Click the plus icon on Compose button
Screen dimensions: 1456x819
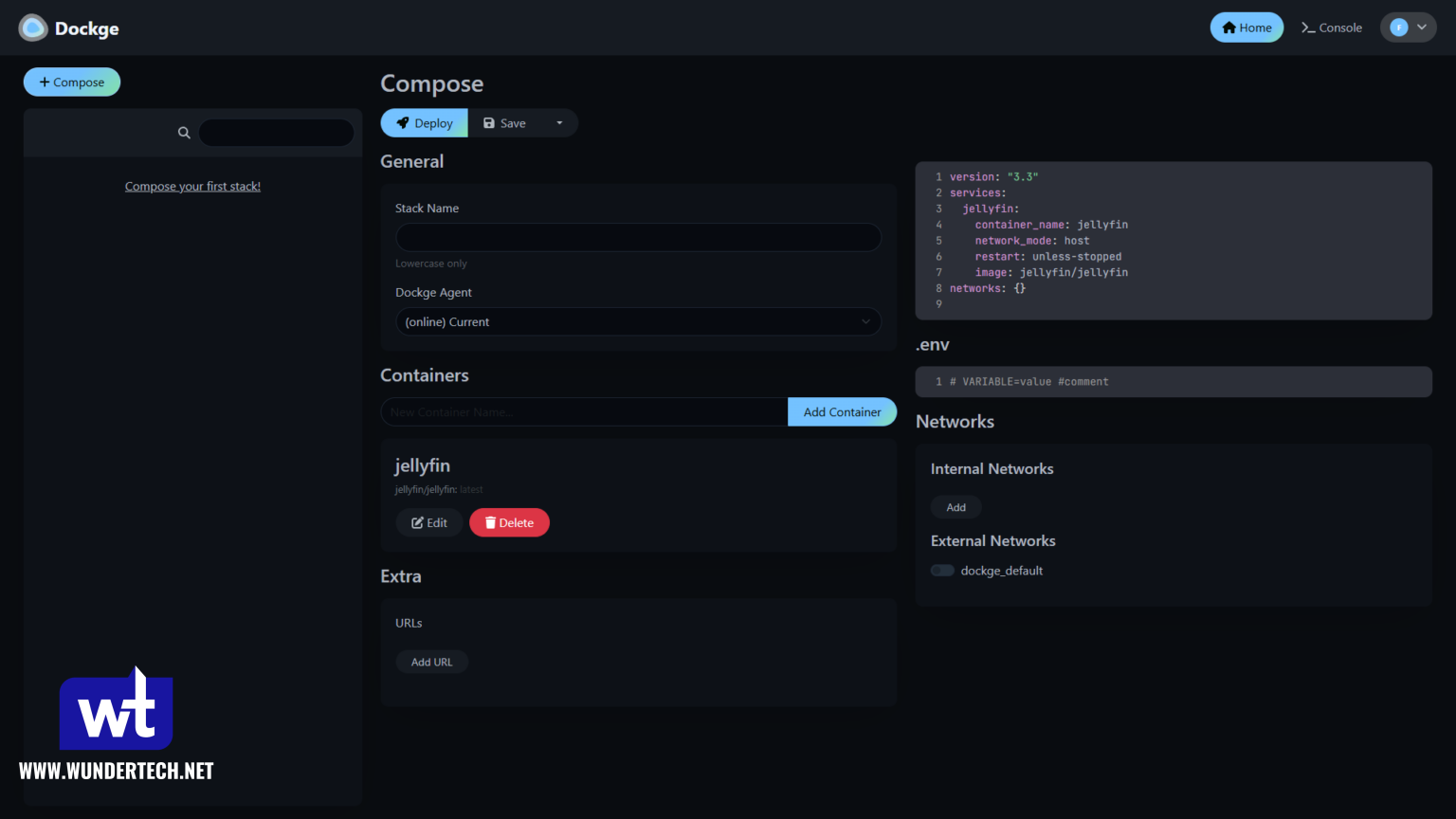click(44, 82)
